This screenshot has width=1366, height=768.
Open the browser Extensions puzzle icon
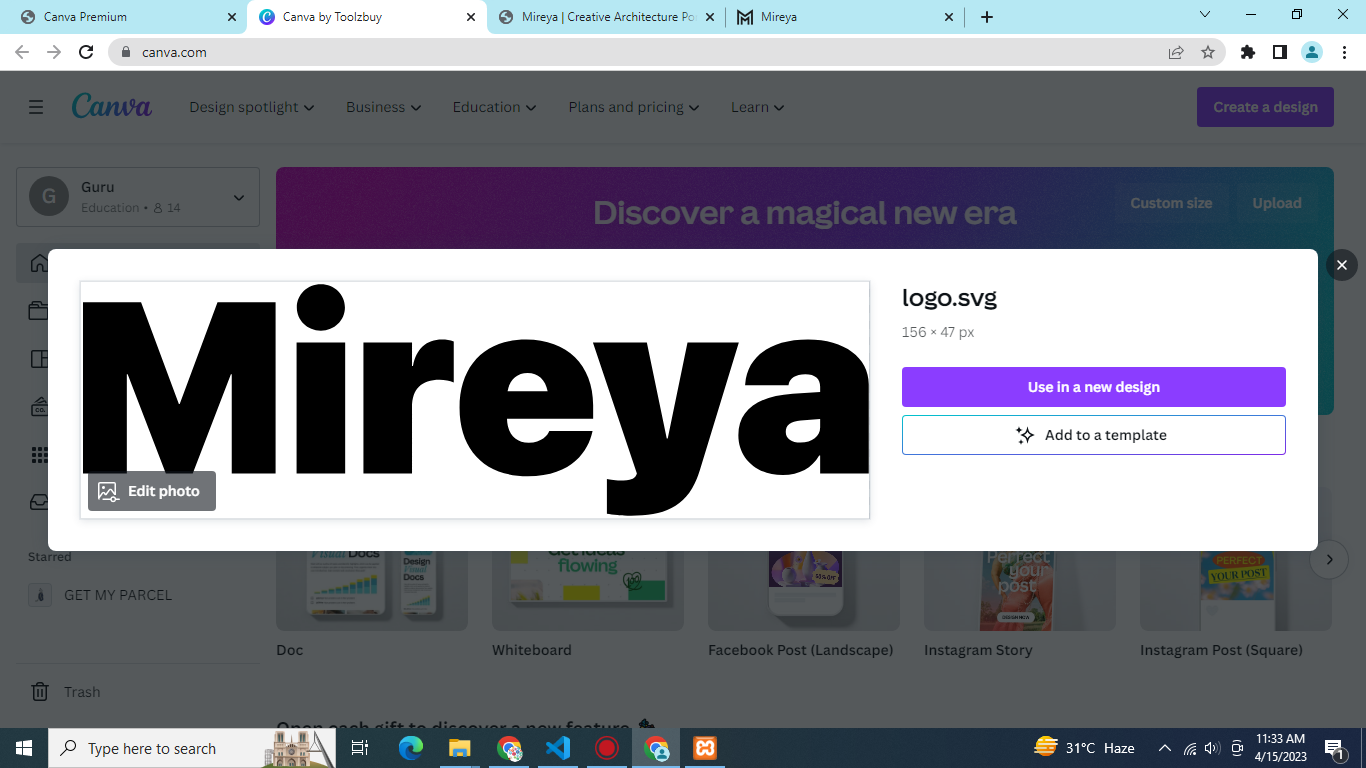pyautogui.click(x=1247, y=52)
